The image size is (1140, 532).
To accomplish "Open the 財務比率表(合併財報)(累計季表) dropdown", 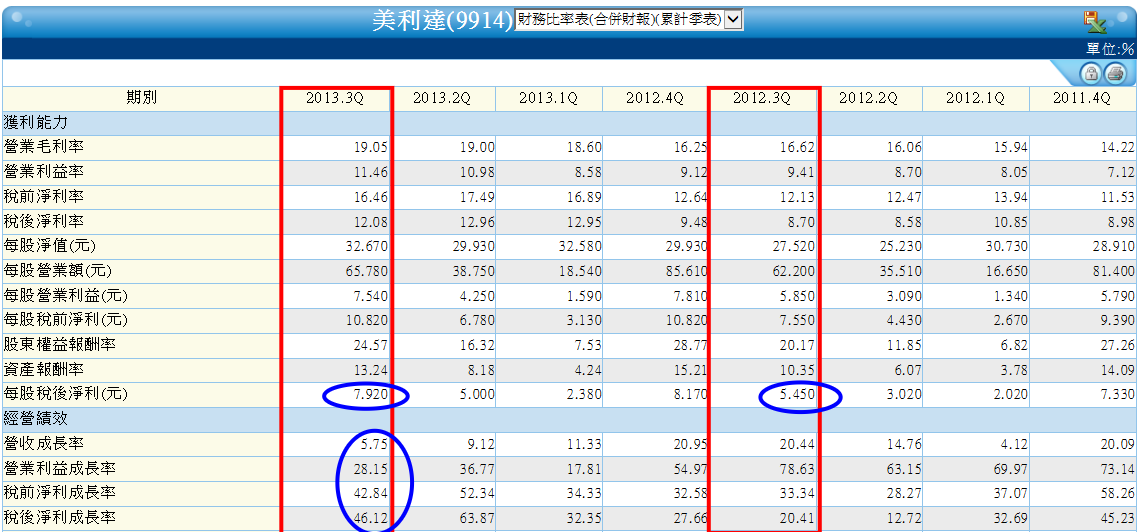I will (629, 20).
